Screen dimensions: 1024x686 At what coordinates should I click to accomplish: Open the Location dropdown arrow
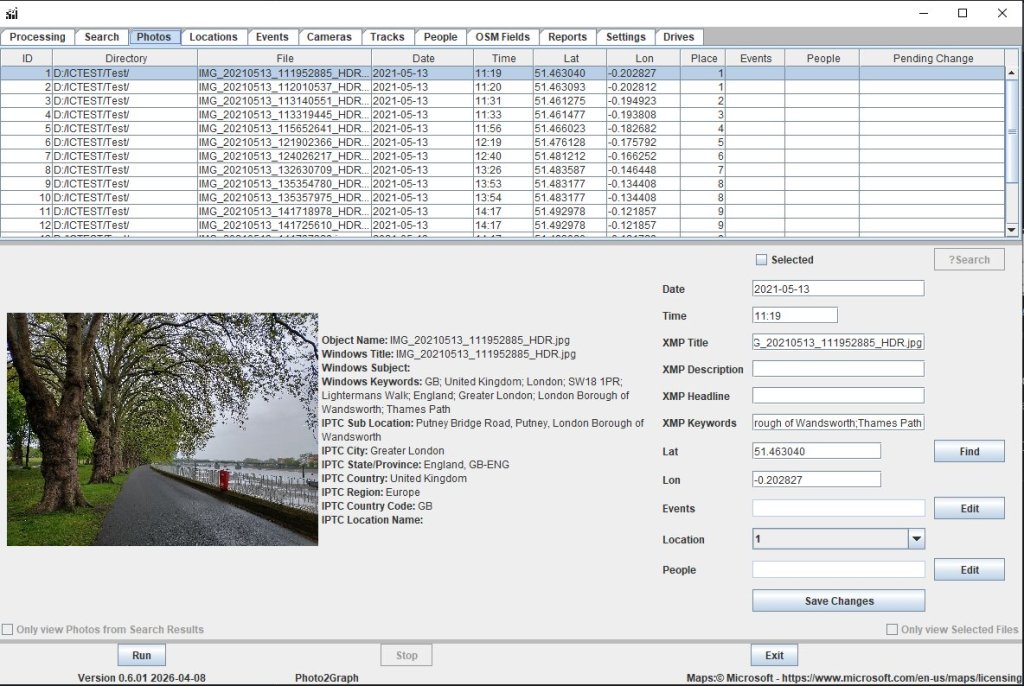(916, 539)
